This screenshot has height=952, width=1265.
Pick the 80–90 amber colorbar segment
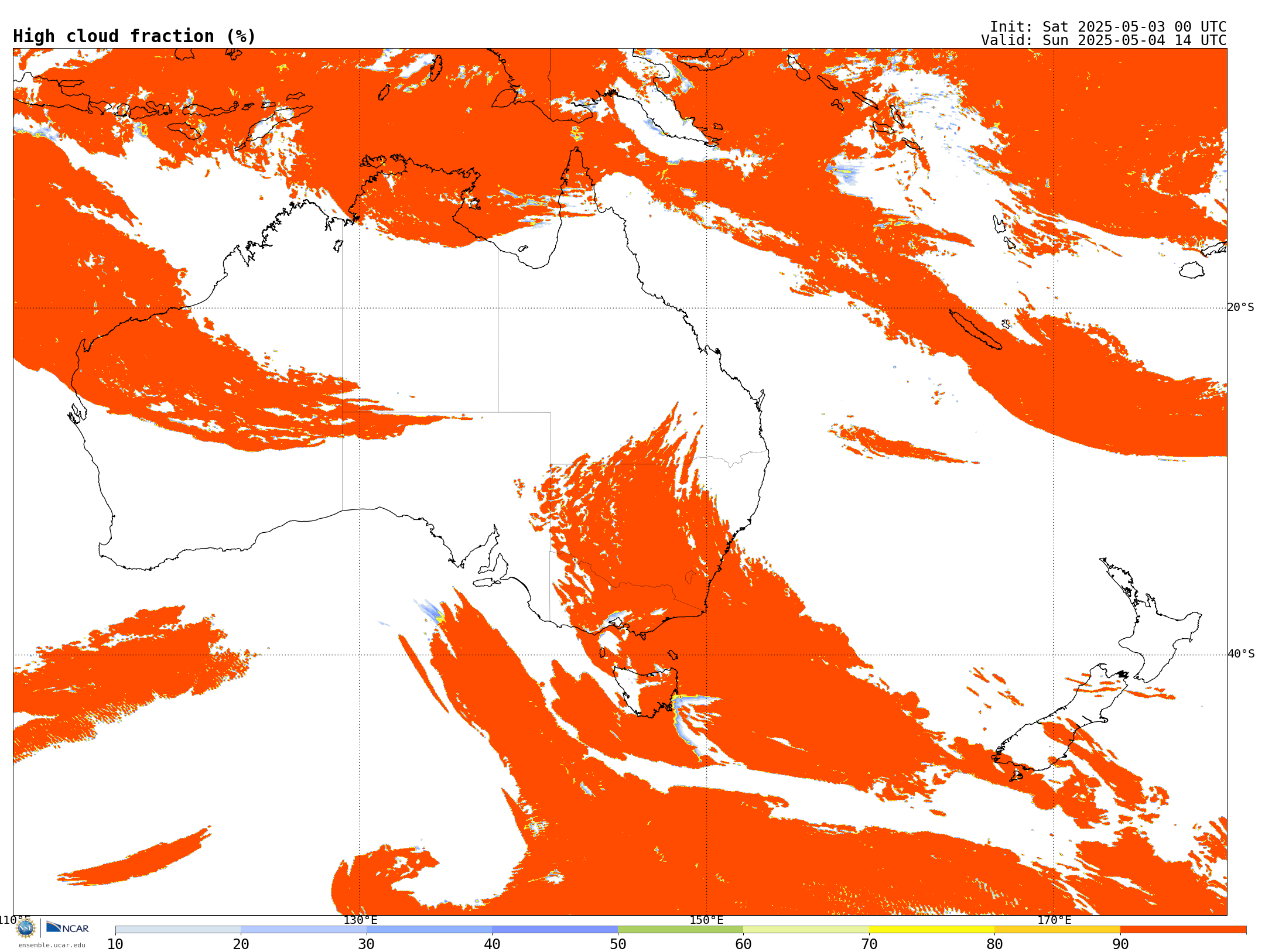tap(1057, 930)
